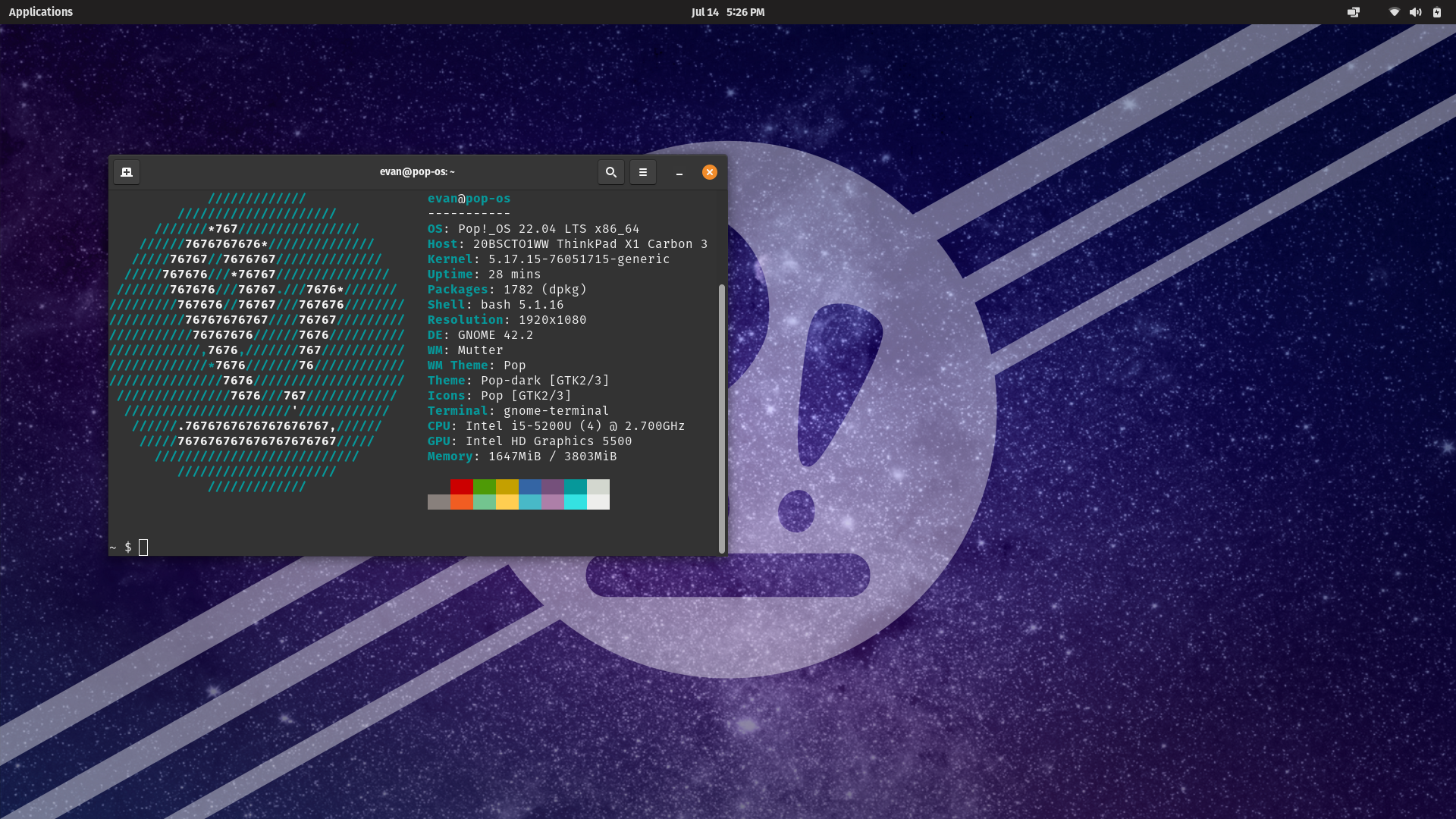Click the red color block
Screen dimensions: 1456x819
point(462,487)
